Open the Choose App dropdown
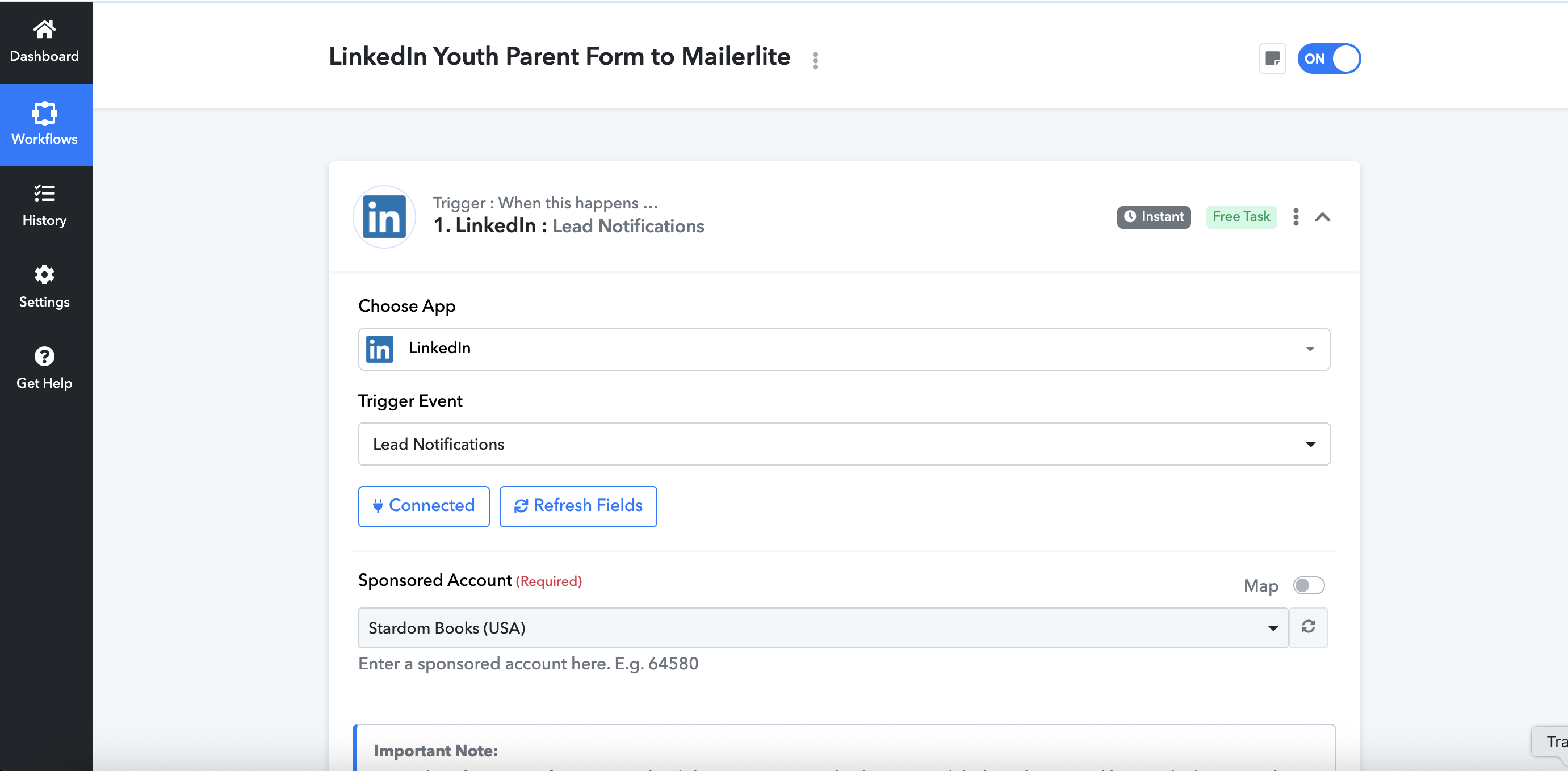1568x771 pixels. [844, 349]
